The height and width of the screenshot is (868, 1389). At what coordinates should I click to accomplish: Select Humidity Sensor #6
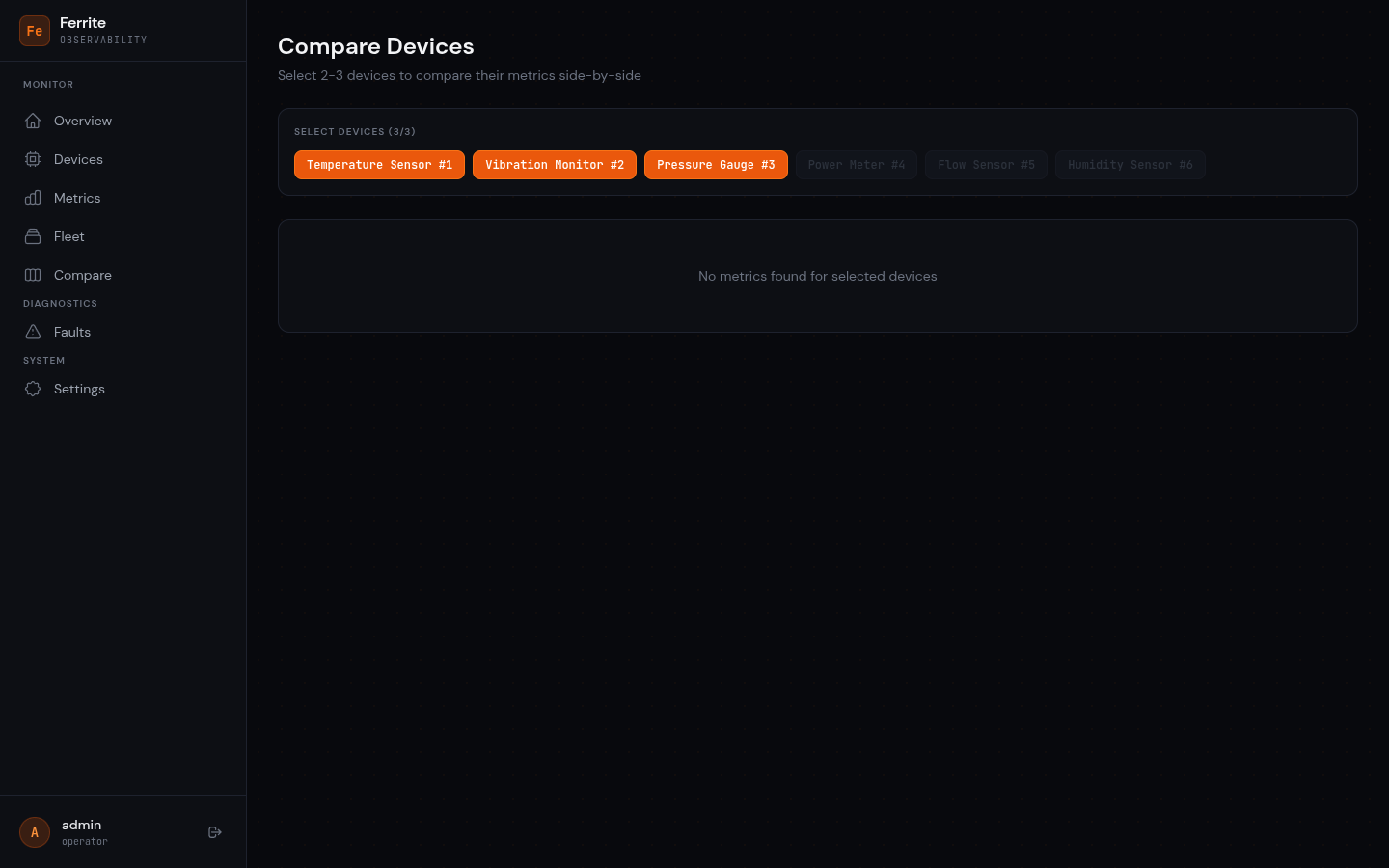click(x=1130, y=165)
